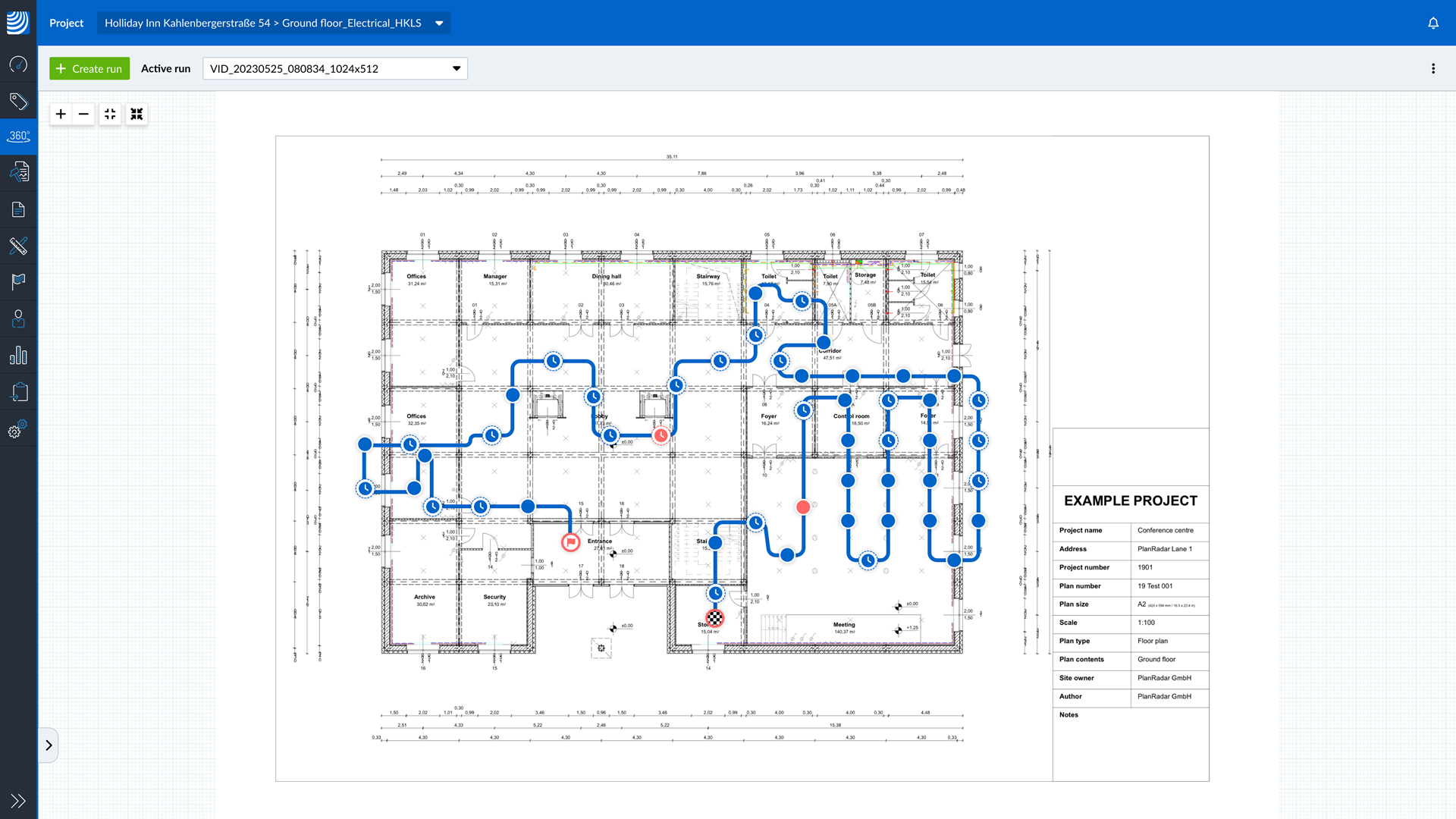Open the plans ruler-and-pencil sidebar icon

[x=18, y=246]
